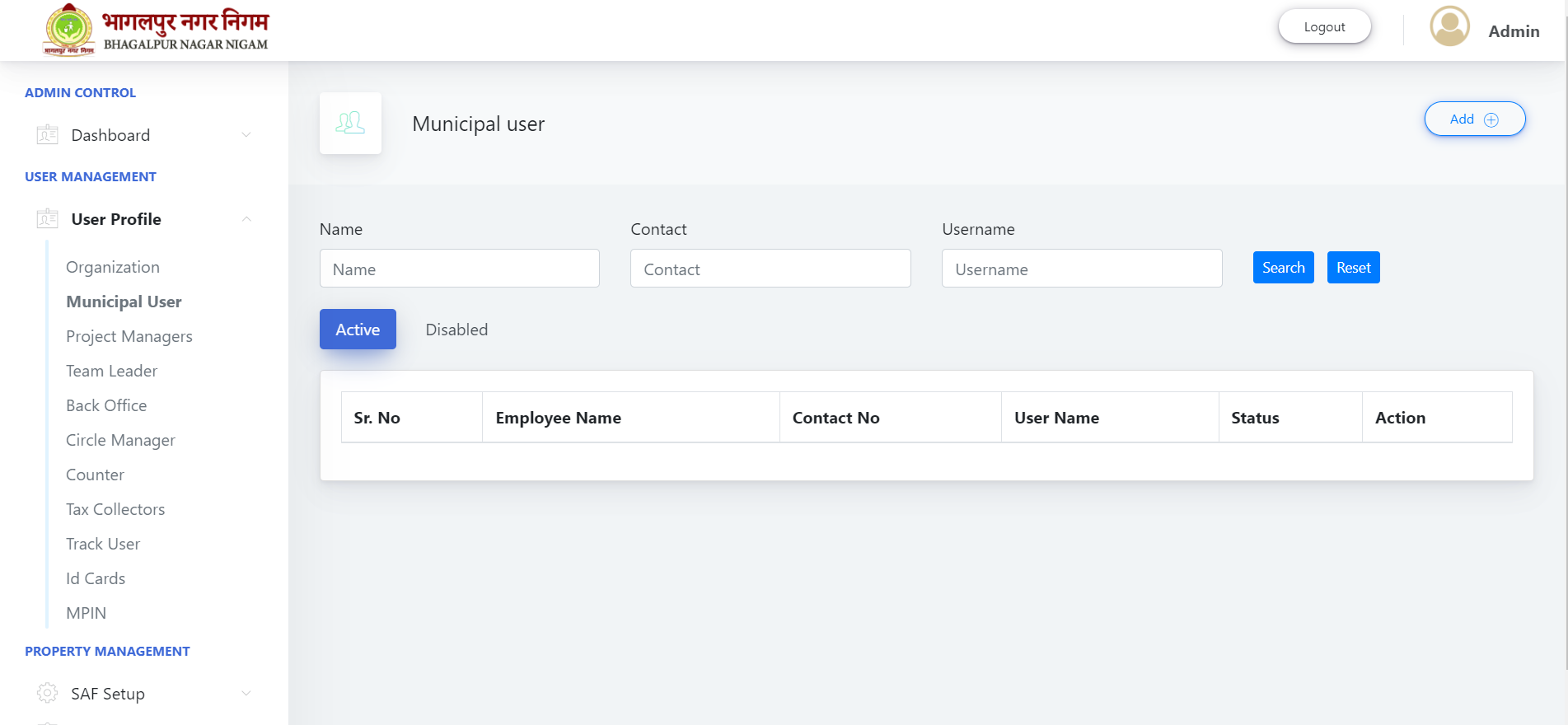Select the Active tab
Viewport: 1568px width, 725px height.
(x=358, y=330)
